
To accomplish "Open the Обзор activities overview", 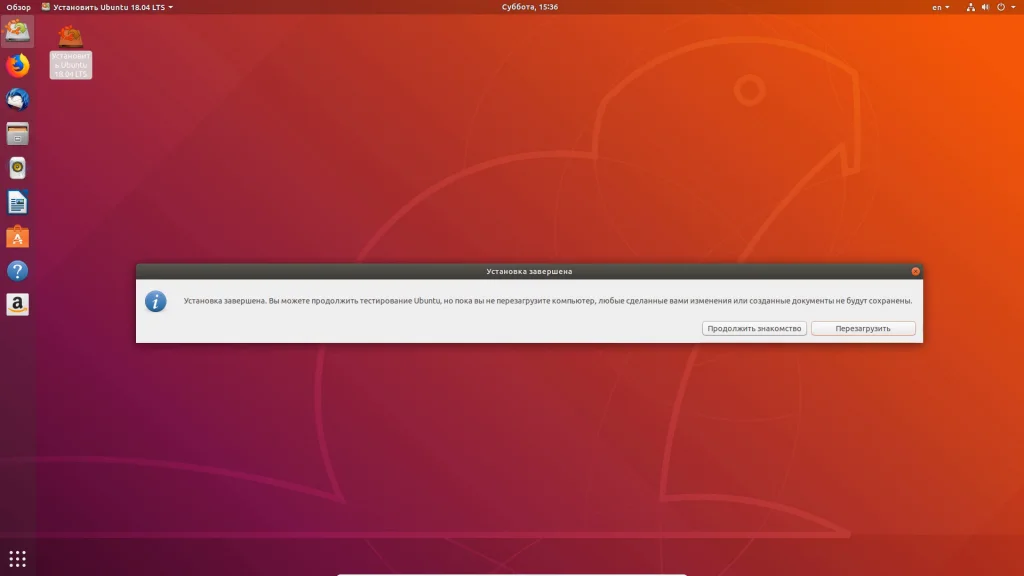I will coord(18,7).
